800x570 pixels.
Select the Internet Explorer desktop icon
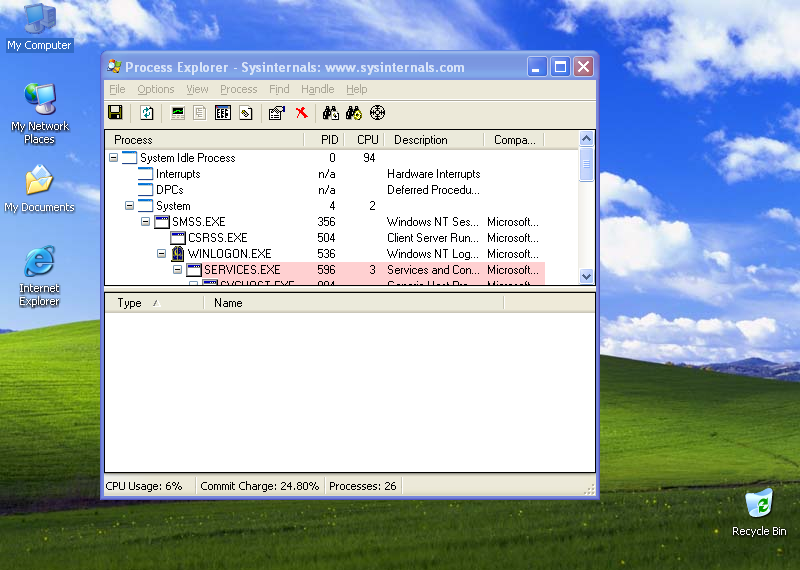(x=39, y=276)
